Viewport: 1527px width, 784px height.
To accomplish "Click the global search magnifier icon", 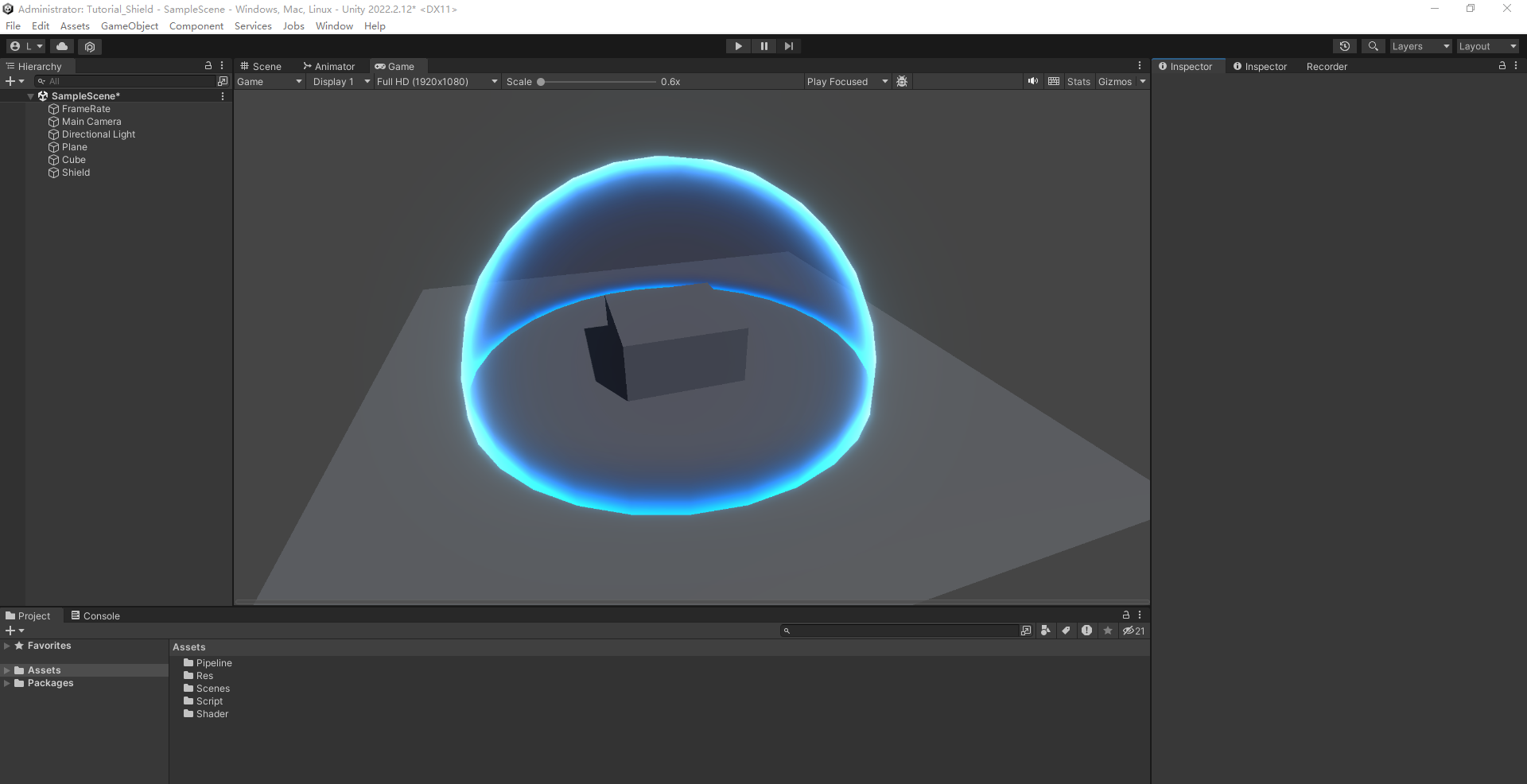I will click(x=1373, y=46).
